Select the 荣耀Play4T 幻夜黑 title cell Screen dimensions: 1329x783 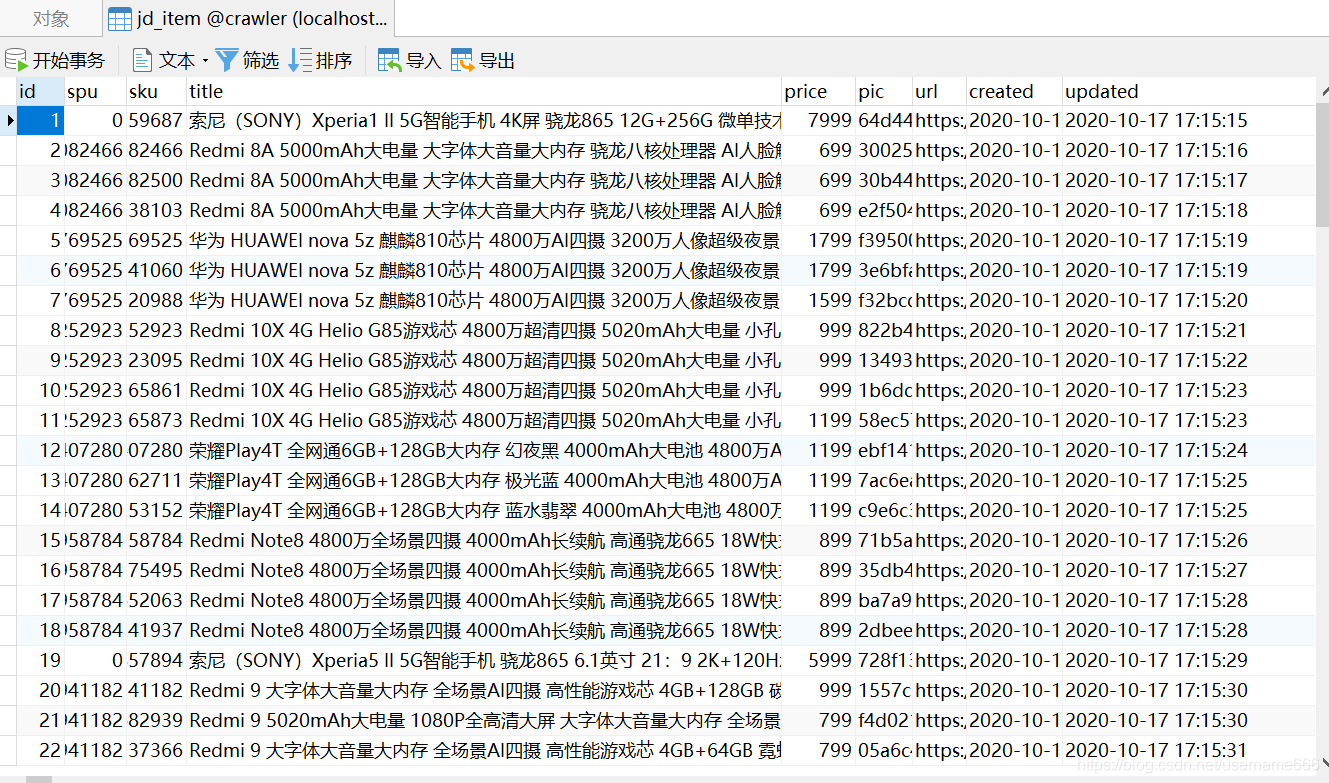484,451
